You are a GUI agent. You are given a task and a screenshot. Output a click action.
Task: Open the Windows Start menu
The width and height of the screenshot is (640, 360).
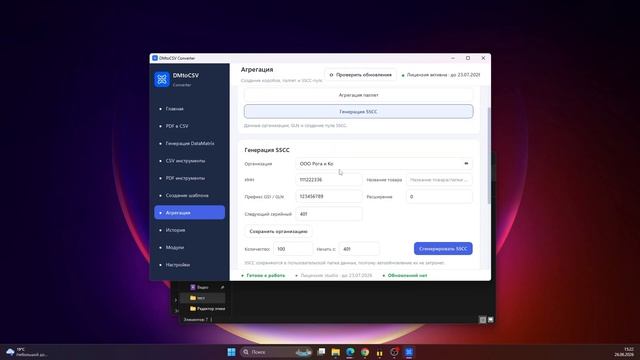[231, 352]
